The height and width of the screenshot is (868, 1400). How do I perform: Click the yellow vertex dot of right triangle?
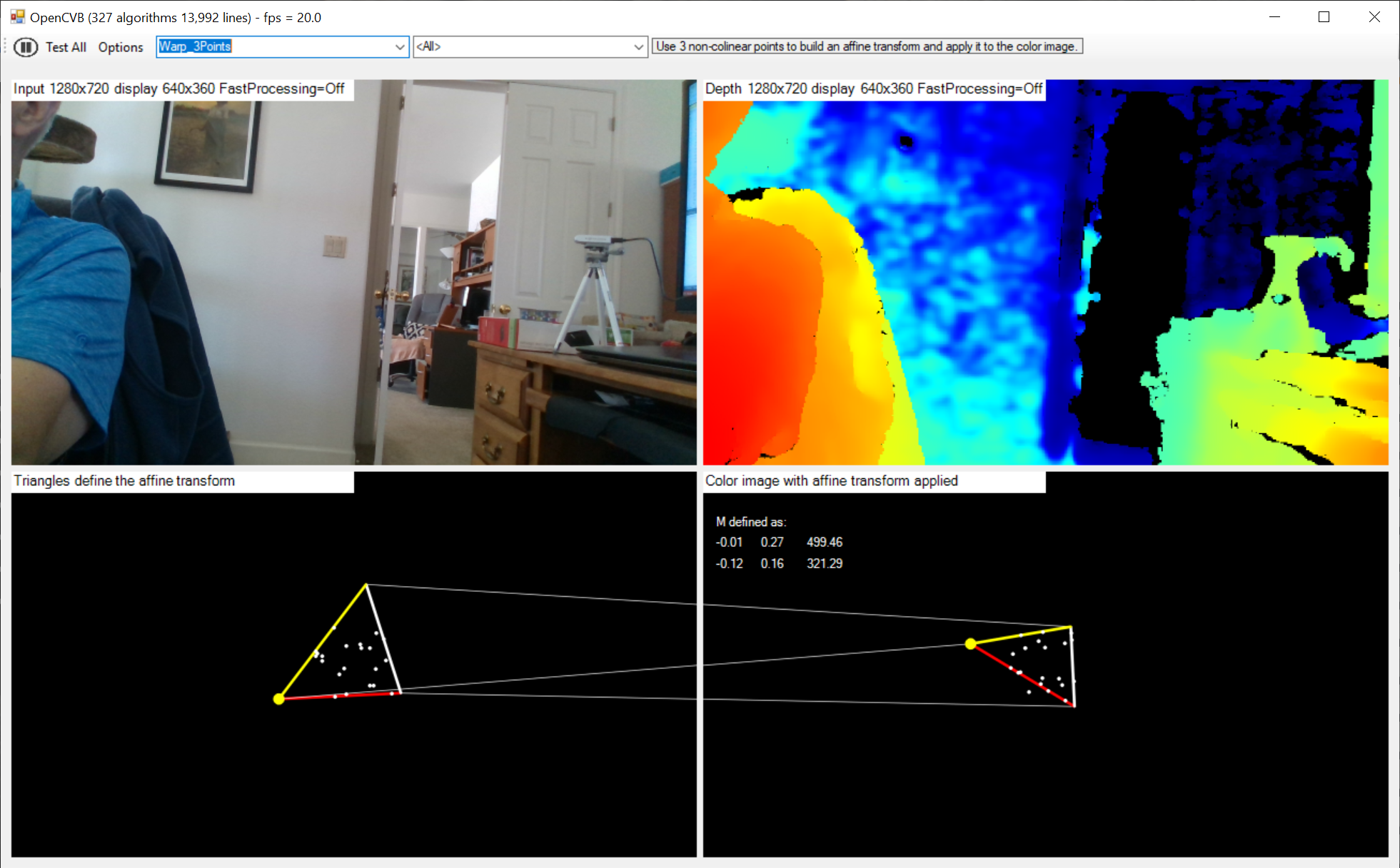click(970, 644)
